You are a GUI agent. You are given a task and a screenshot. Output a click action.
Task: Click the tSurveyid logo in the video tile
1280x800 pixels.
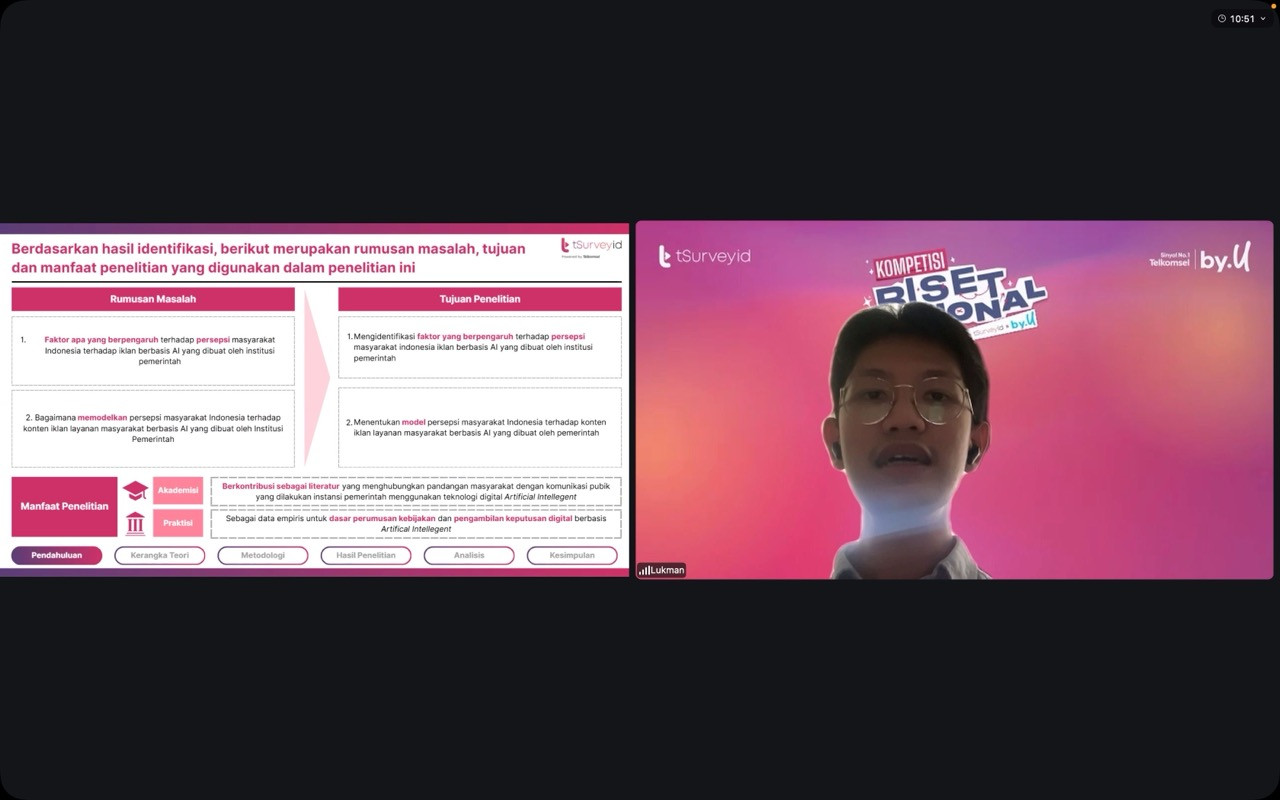click(704, 256)
